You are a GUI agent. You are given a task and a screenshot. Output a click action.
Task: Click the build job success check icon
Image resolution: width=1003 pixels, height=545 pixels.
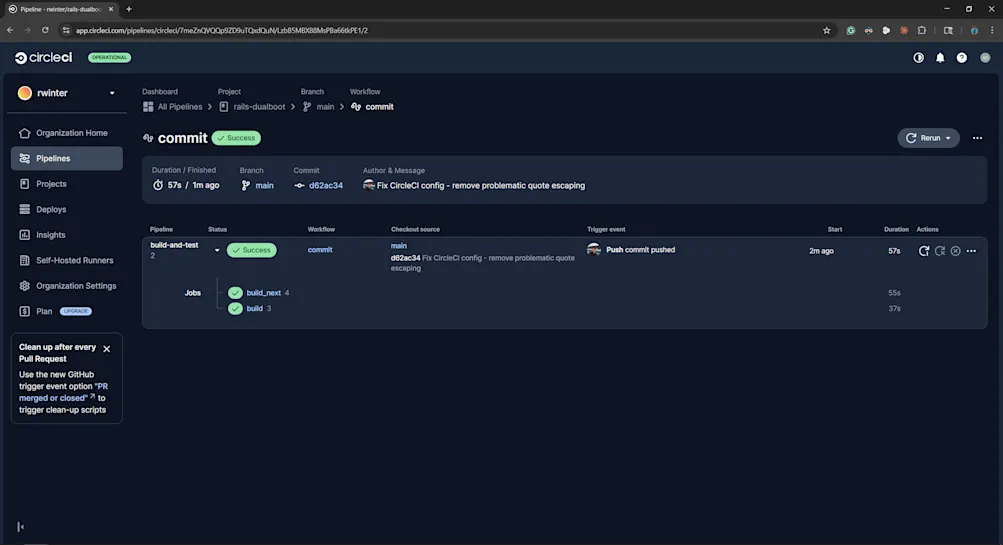(x=235, y=308)
